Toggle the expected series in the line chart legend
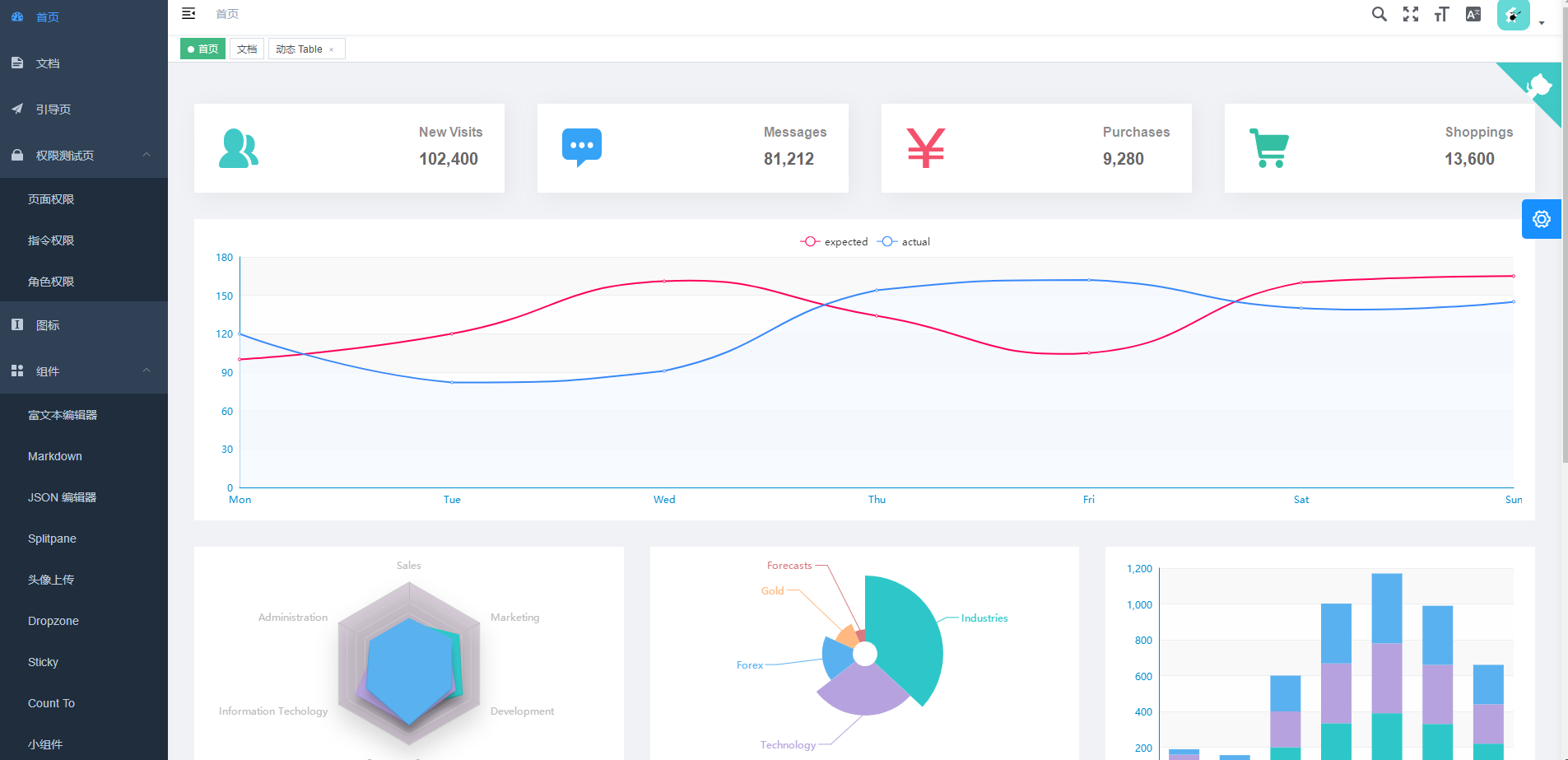 834,241
